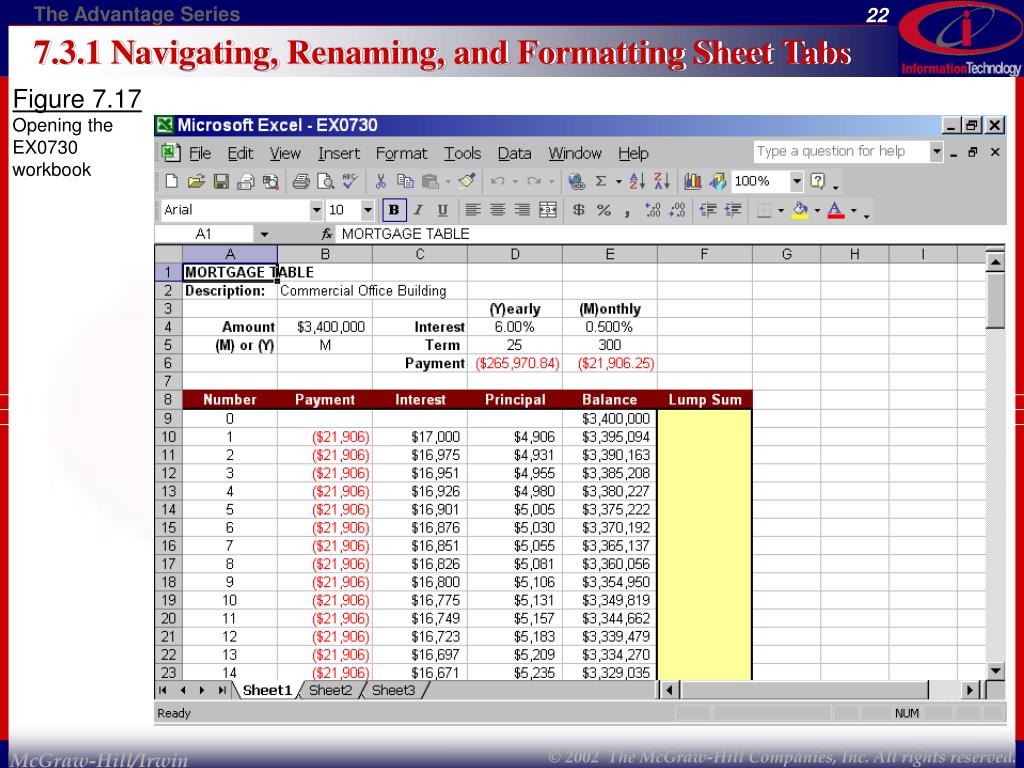
Task: Click the vertical scrollbar down arrow
Action: click(x=995, y=671)
